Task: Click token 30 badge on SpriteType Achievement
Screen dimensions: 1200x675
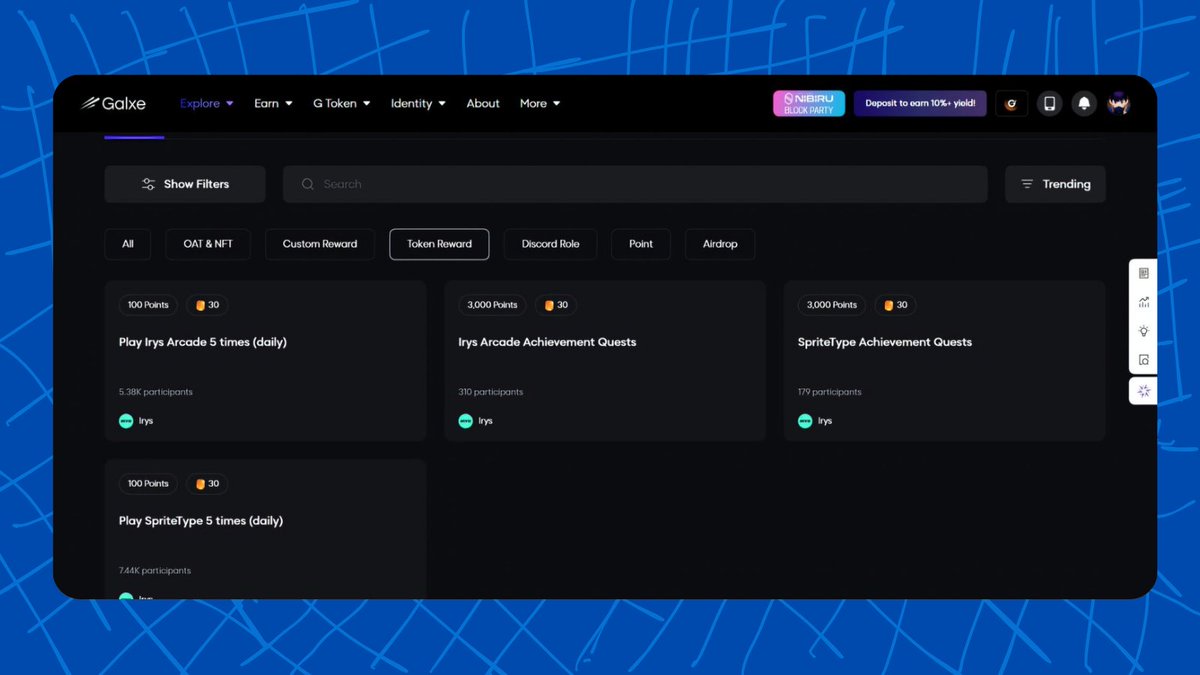Action: [x=896, y=305]
